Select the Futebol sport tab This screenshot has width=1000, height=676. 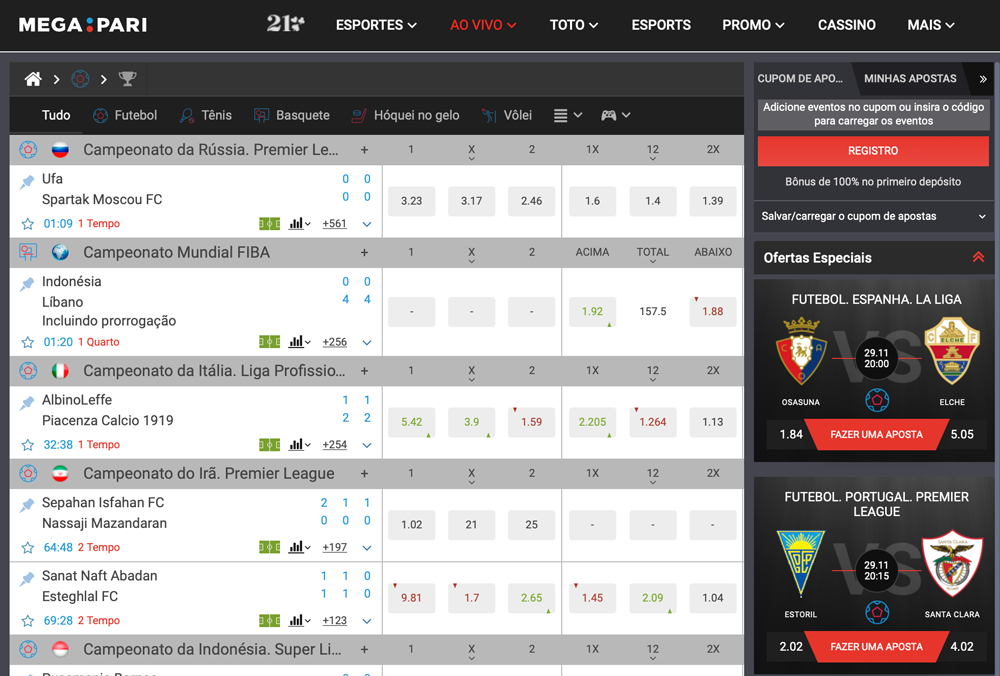pyautogui.click(x=125, y=115)
